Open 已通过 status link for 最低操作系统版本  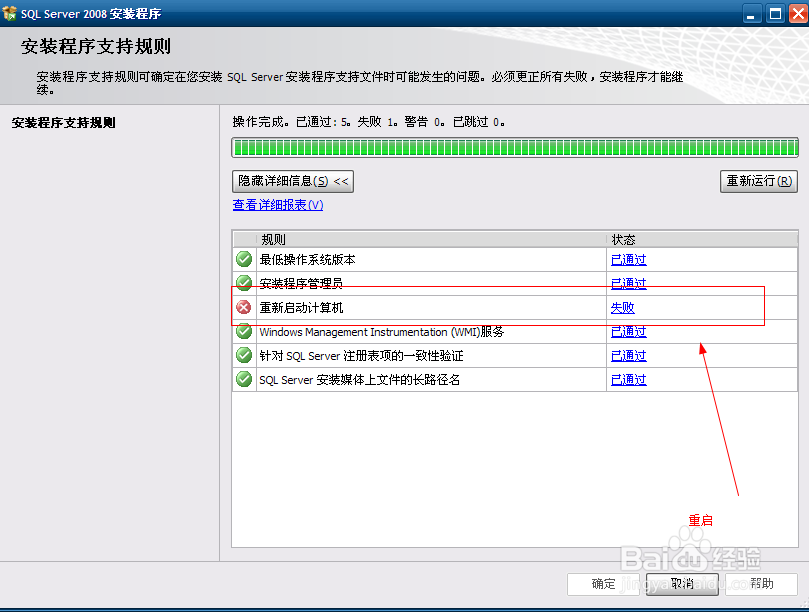click(x=628, y=260)
